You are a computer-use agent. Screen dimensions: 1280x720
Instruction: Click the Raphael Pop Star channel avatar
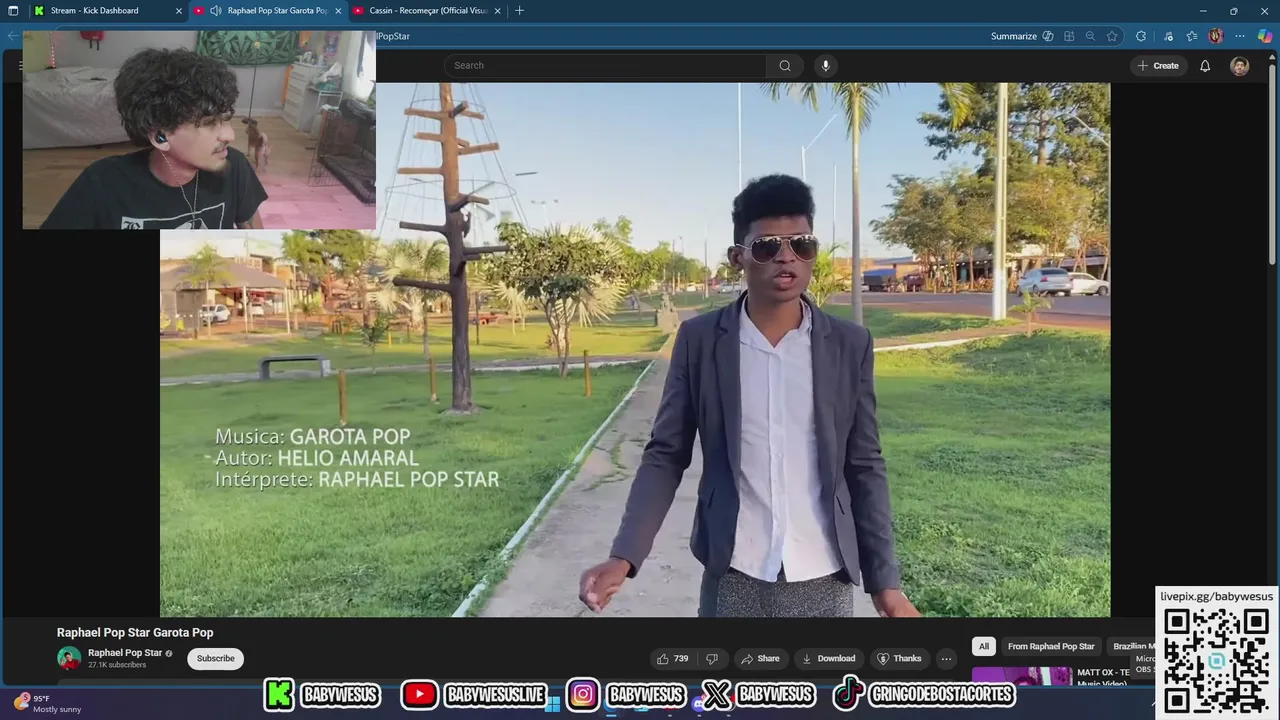tap(69, 658)
